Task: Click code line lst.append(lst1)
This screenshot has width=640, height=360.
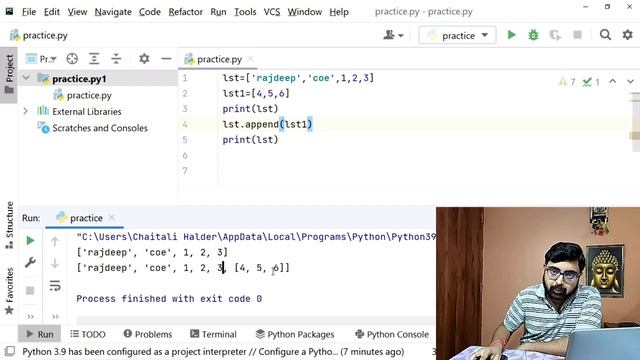Action: (x=267, y=124)
